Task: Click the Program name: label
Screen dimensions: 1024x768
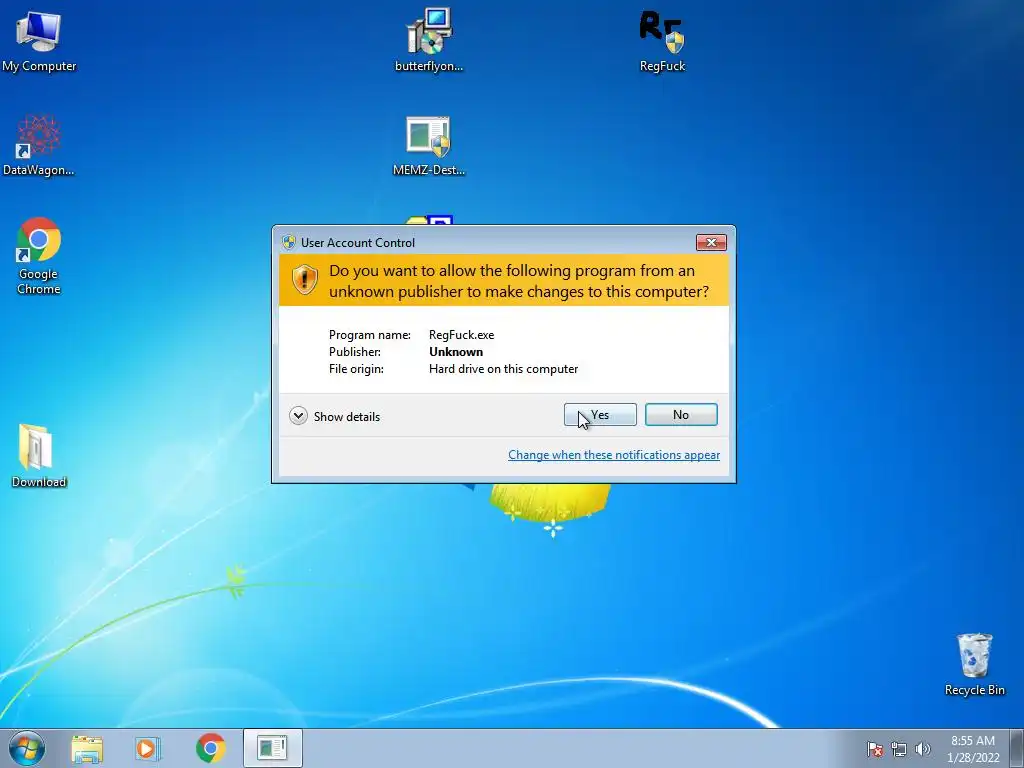Action: [370, 335]
